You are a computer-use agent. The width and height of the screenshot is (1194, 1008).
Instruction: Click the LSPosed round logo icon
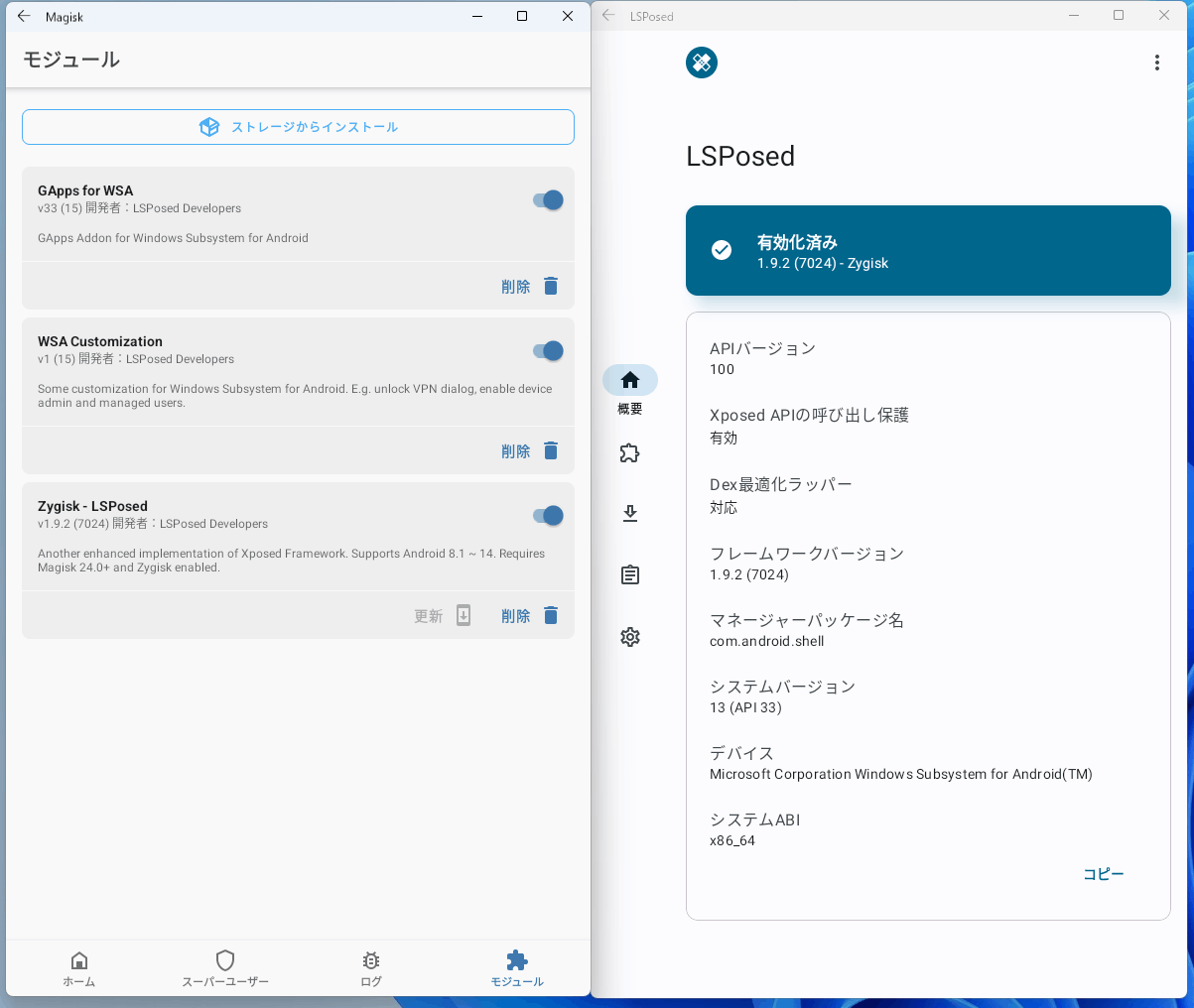click(x=702, y=63)
